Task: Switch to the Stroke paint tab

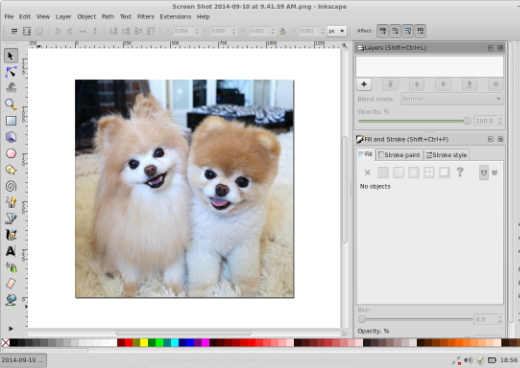Action: pyautogui.click(x=399, y=155)
